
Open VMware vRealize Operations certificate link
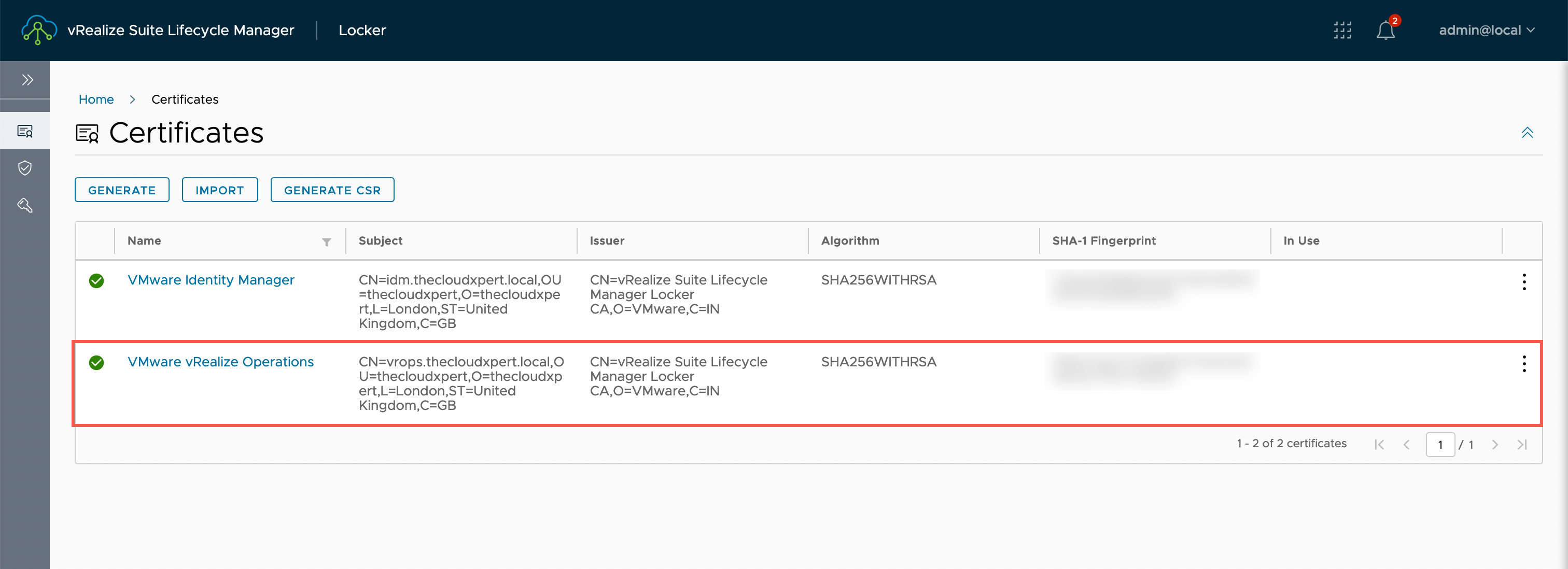point(220,362)
